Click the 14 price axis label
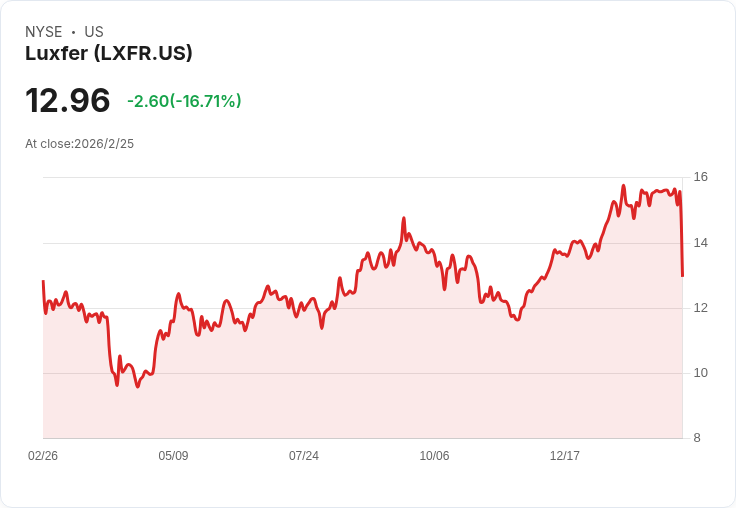This screenshot has height=508, width=736. click(701, 243)
